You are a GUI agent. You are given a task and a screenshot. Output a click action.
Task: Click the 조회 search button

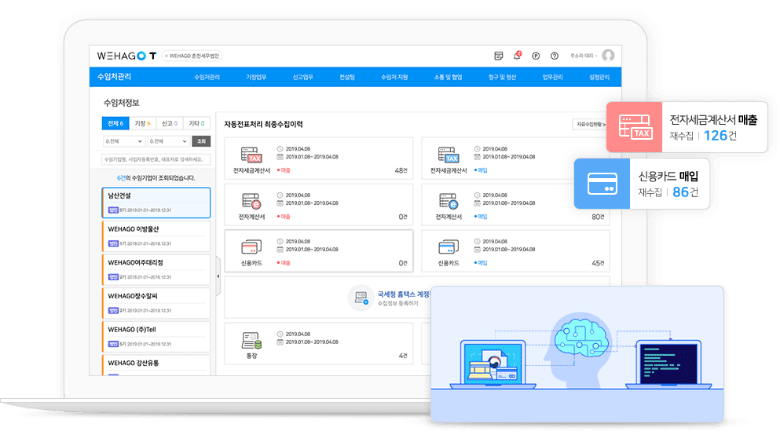201,141
